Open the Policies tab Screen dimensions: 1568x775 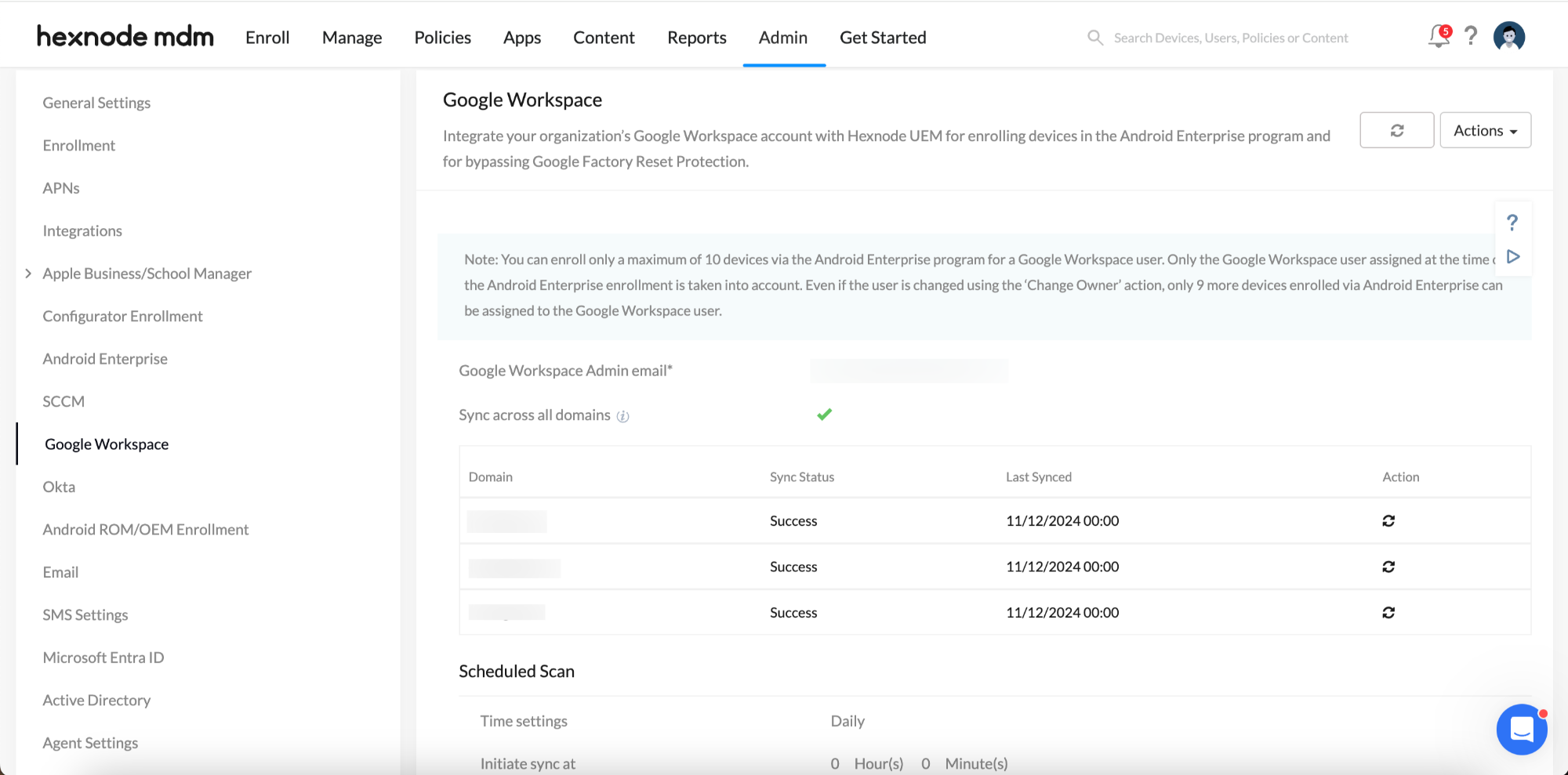tap(442, 38)
